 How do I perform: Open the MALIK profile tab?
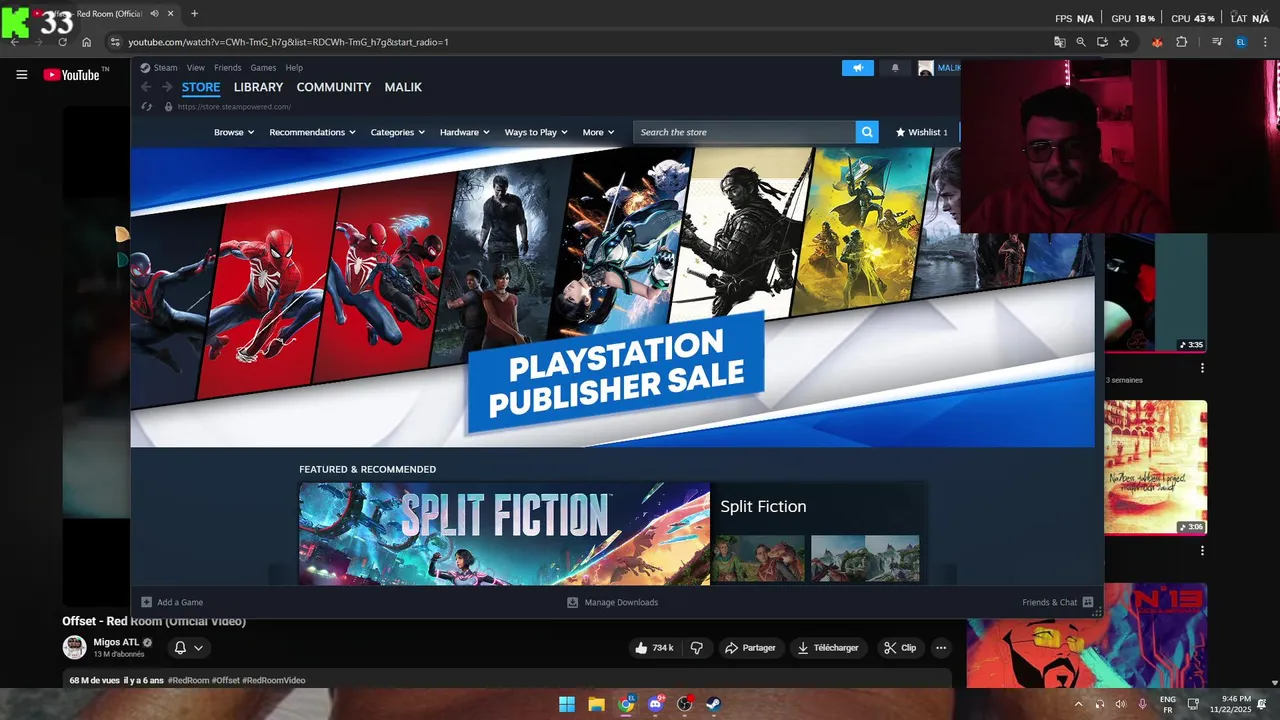pyautogui.click(x=403, y=87)
